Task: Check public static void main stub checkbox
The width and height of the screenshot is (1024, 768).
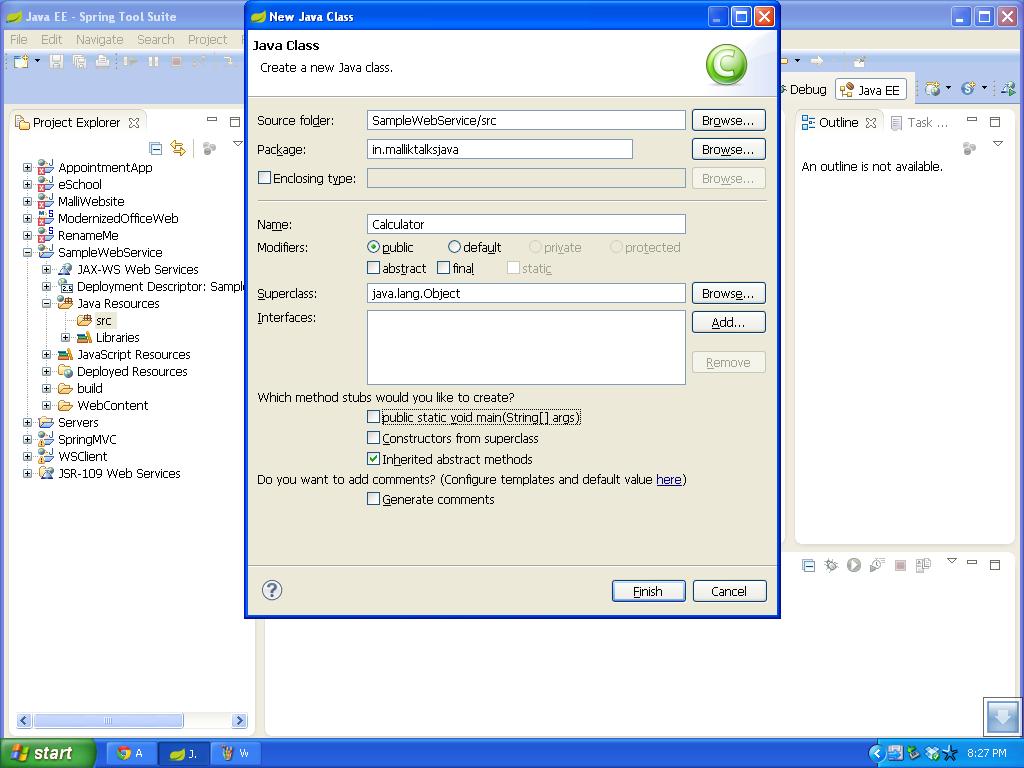Action: point(373,417)
